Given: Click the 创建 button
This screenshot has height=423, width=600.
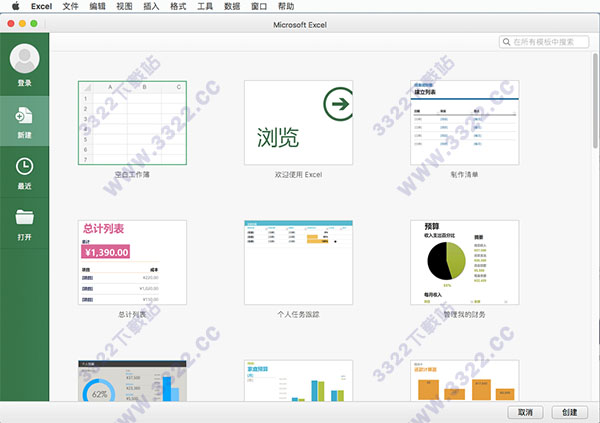Looking at the screenshot, I should pos(570,412).
